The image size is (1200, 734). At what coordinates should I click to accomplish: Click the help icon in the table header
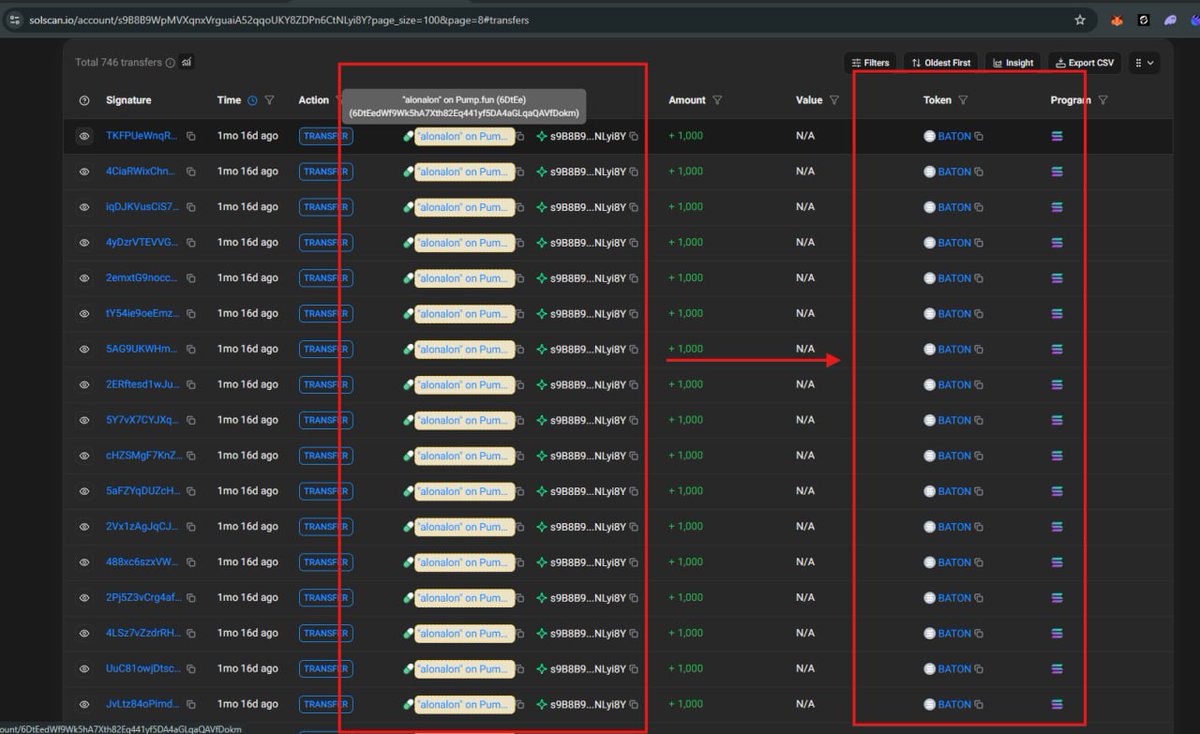[x=84, y=100]
